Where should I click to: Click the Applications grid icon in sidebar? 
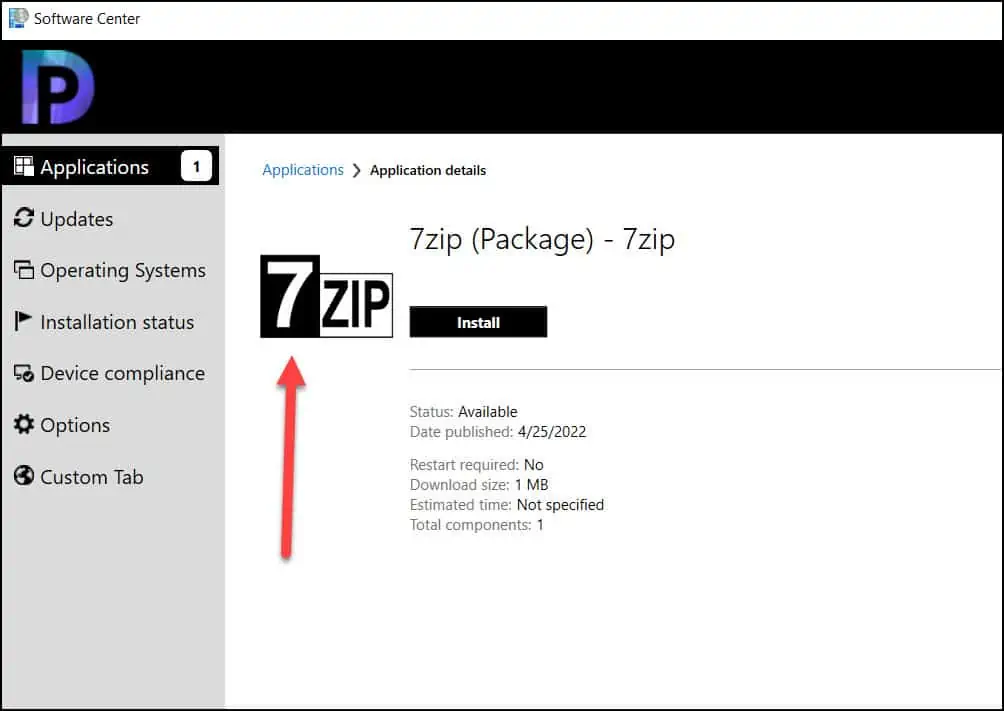[x=24, y=167]
